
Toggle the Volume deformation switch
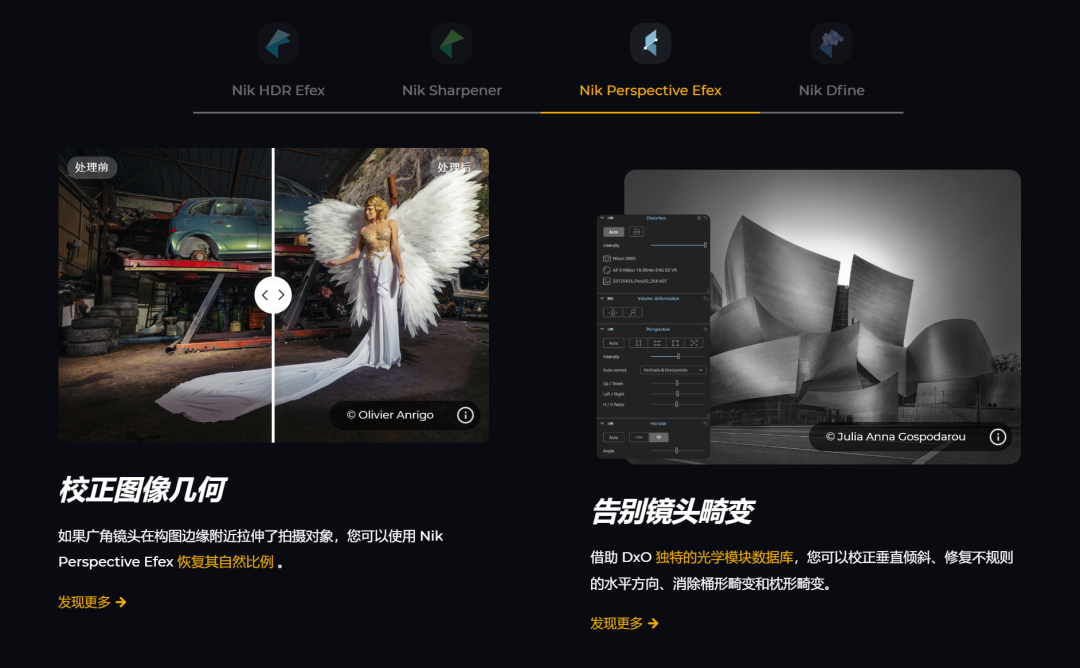tap(610, 298)
